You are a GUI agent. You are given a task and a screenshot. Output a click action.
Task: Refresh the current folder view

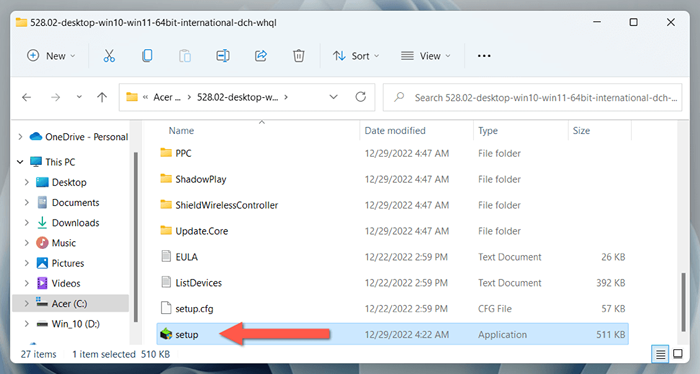coord(361,97)
